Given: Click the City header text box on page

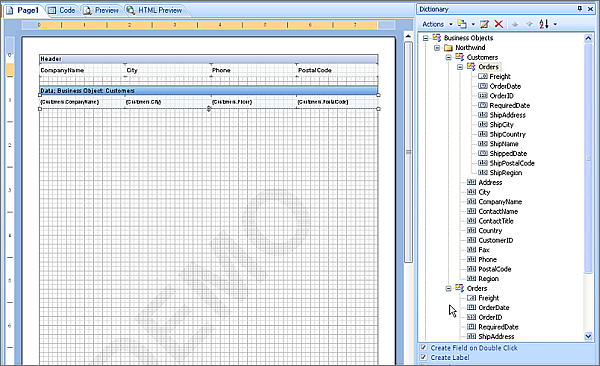Looking at the screenshot, I should coord(168,70).
